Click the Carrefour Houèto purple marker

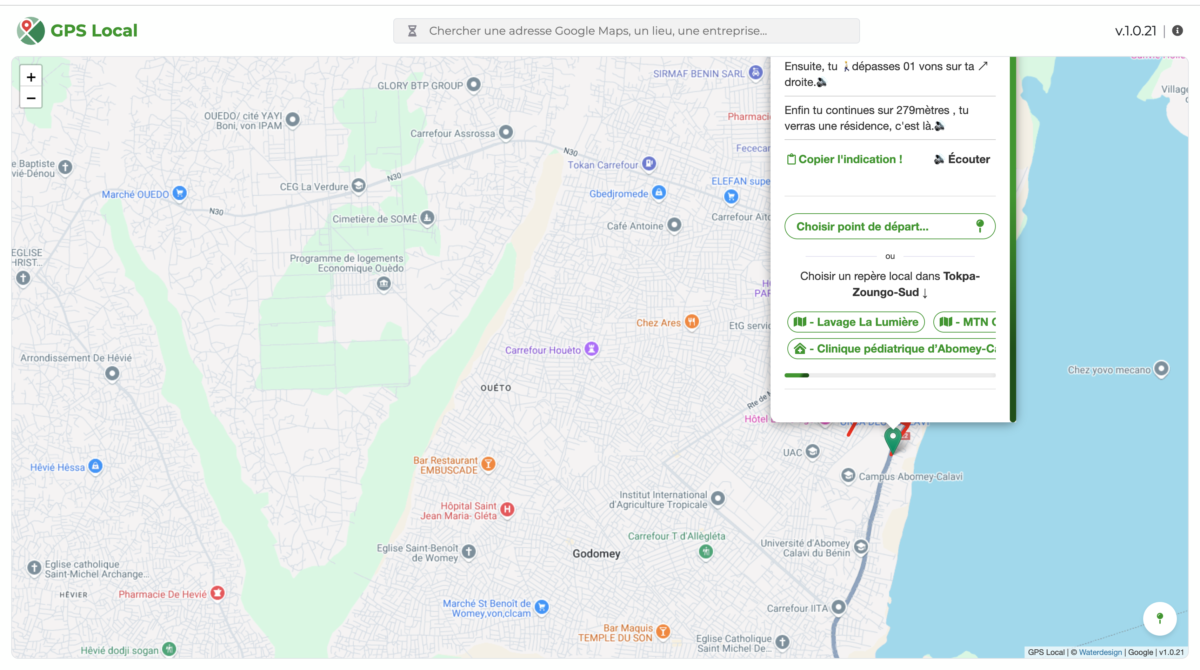tap(590, 347)
